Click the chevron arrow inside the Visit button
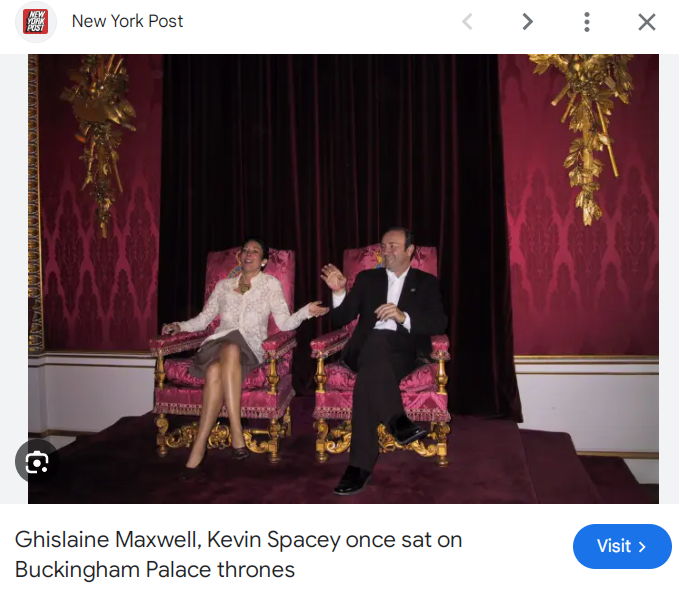 [642, 547]
